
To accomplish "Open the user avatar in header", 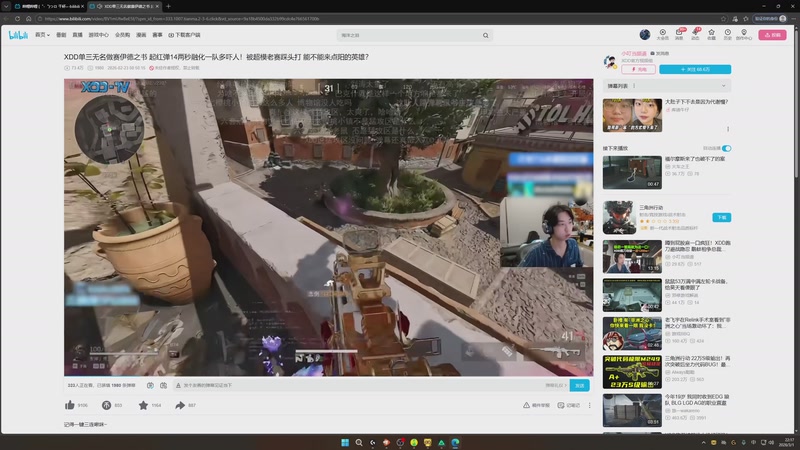I will pos(645,34).
